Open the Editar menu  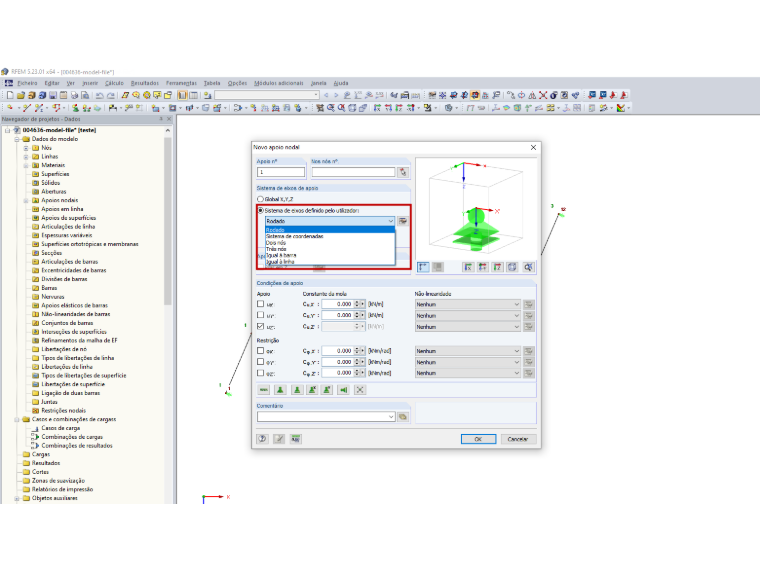click(x=52, y=83)
